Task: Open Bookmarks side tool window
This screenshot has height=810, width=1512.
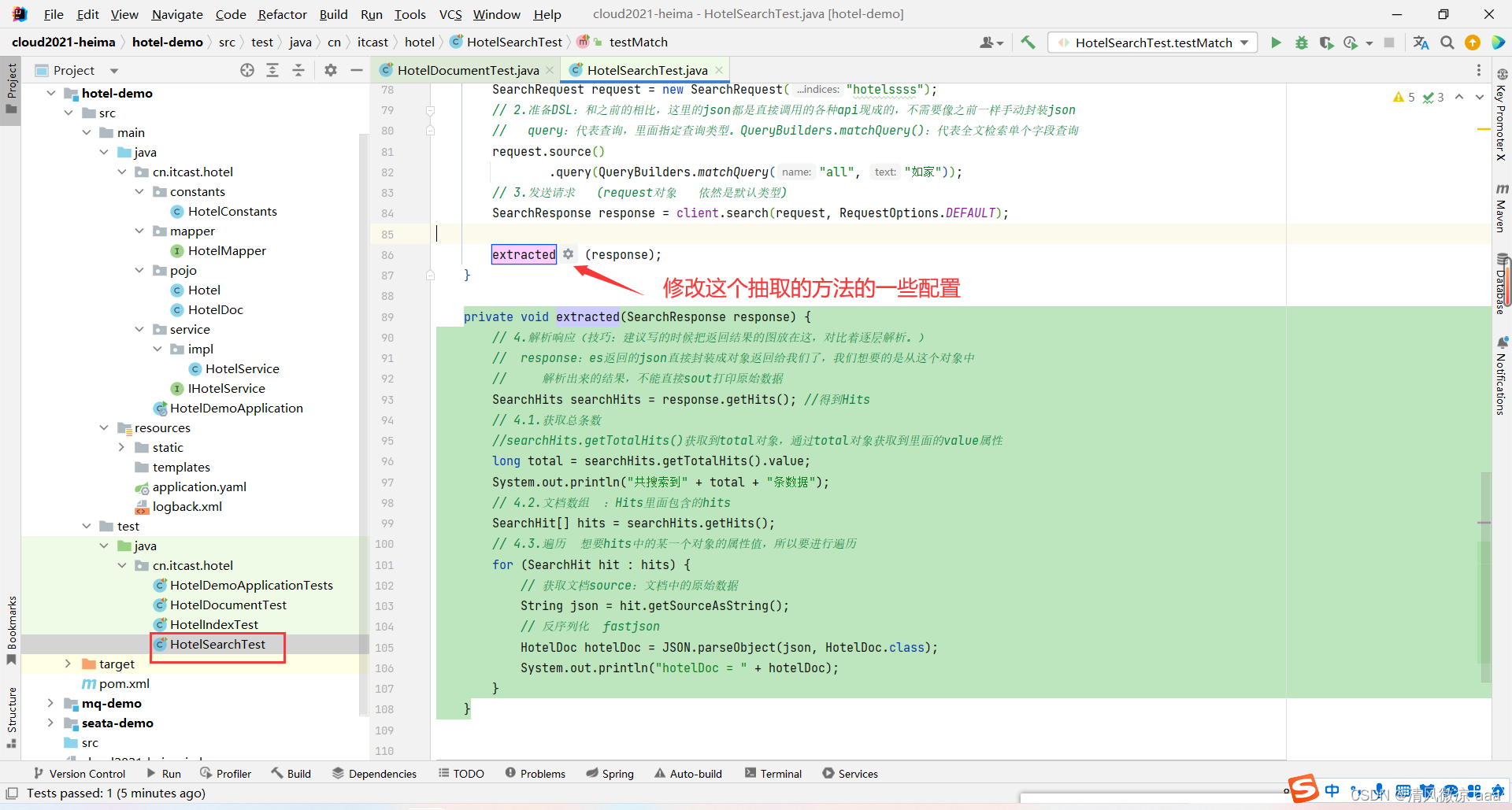Action: click(11, 630)
